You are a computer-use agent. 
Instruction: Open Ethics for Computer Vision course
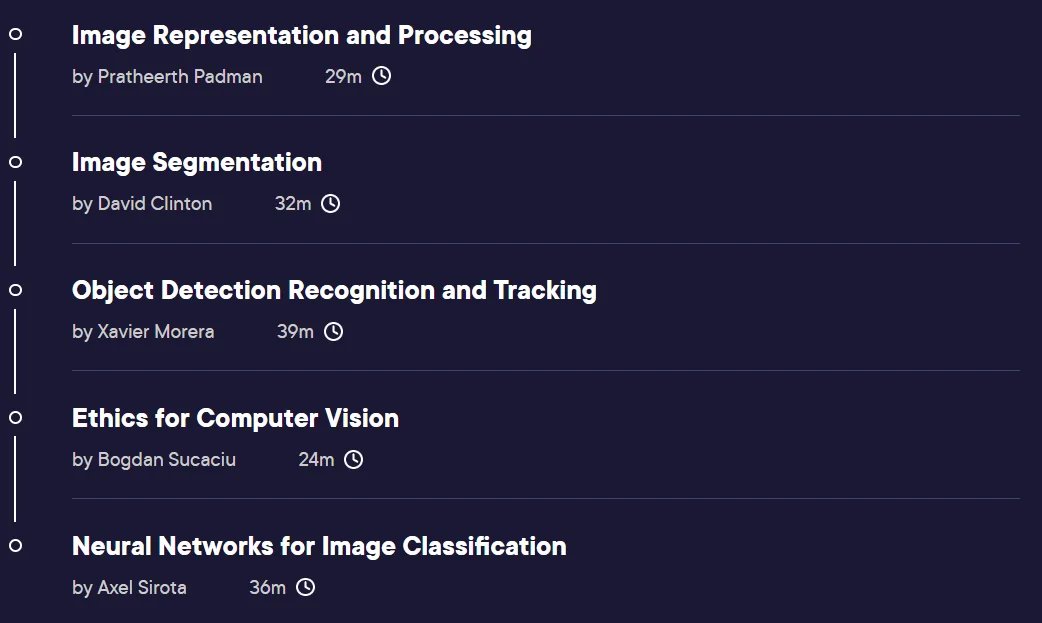tap(235, 418)
